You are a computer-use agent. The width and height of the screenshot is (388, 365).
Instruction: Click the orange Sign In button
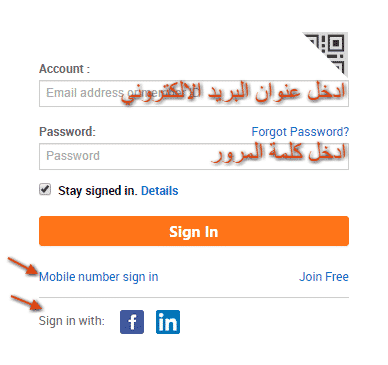click(194, 231)
